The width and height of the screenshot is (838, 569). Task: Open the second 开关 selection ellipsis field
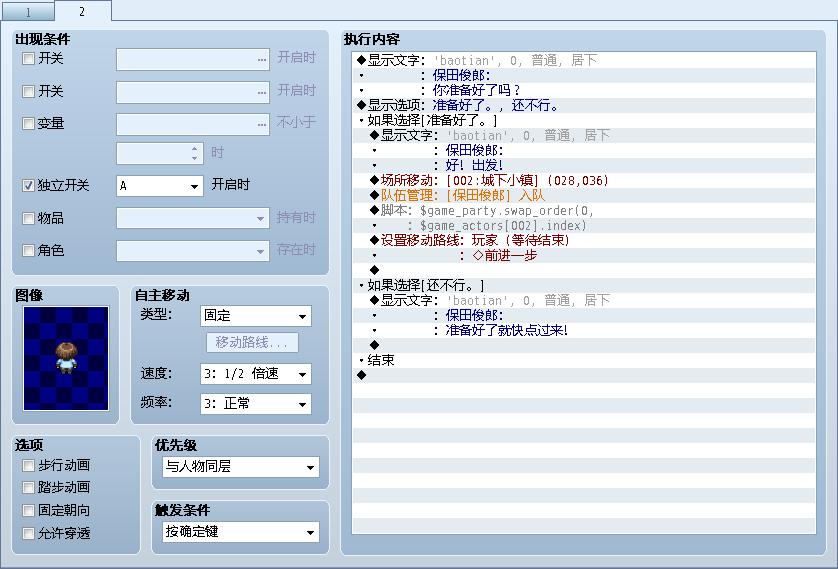click(x=193, y=92)
